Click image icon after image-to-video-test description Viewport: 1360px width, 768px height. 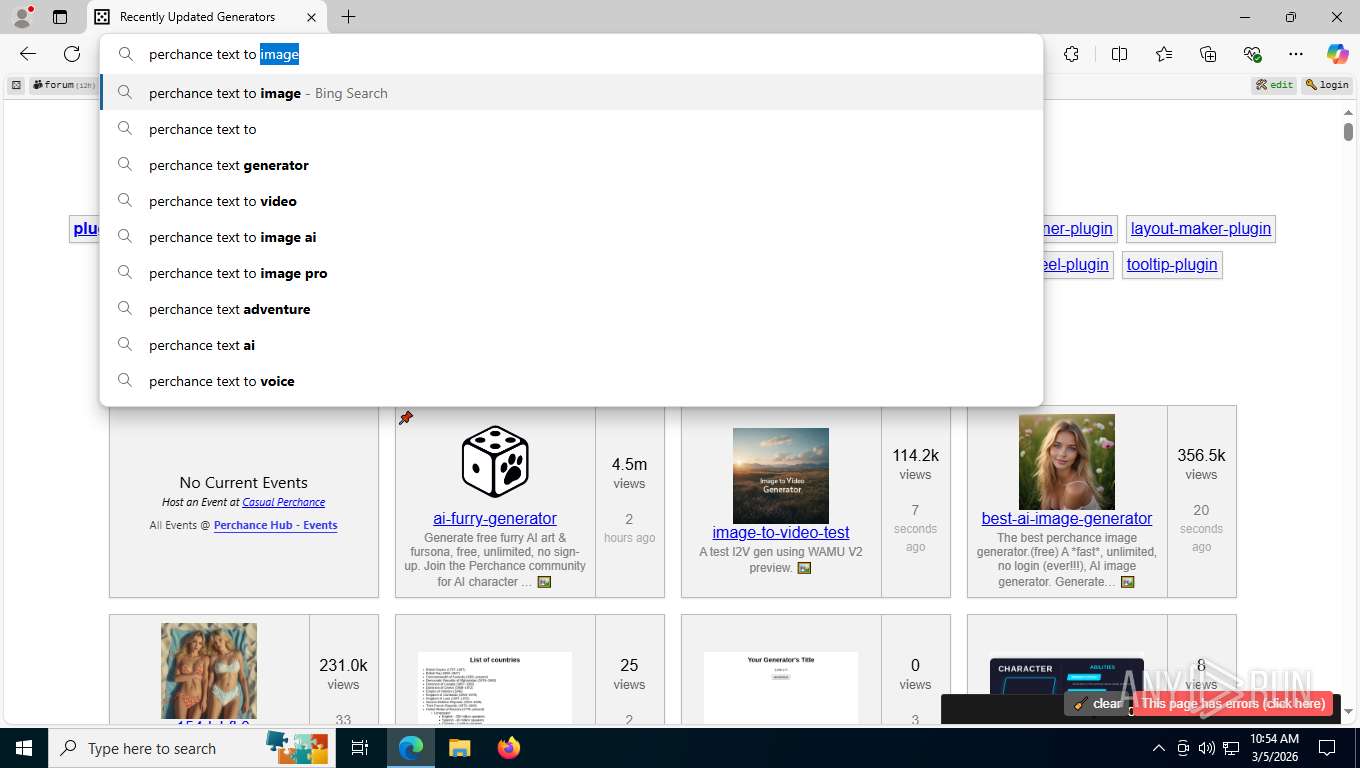click(804, 568)
